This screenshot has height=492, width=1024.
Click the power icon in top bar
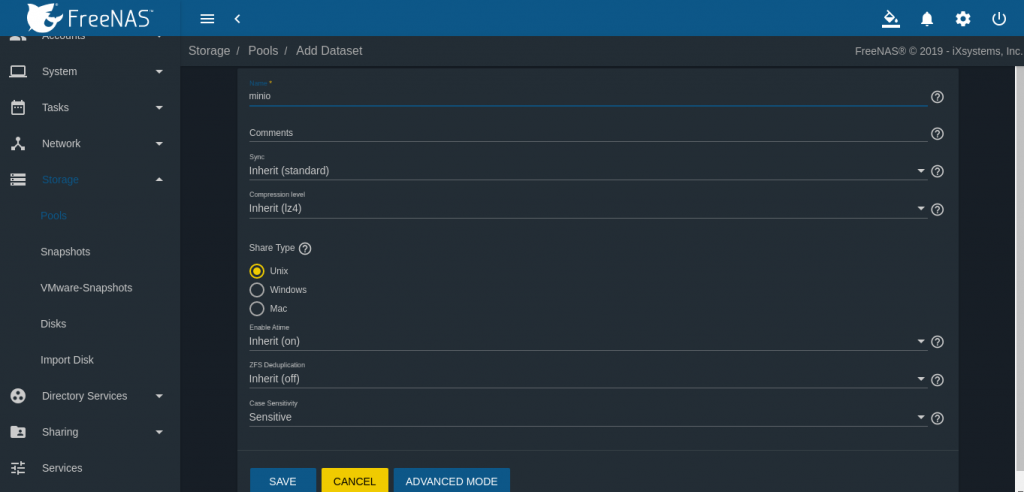tap(998, 19)
